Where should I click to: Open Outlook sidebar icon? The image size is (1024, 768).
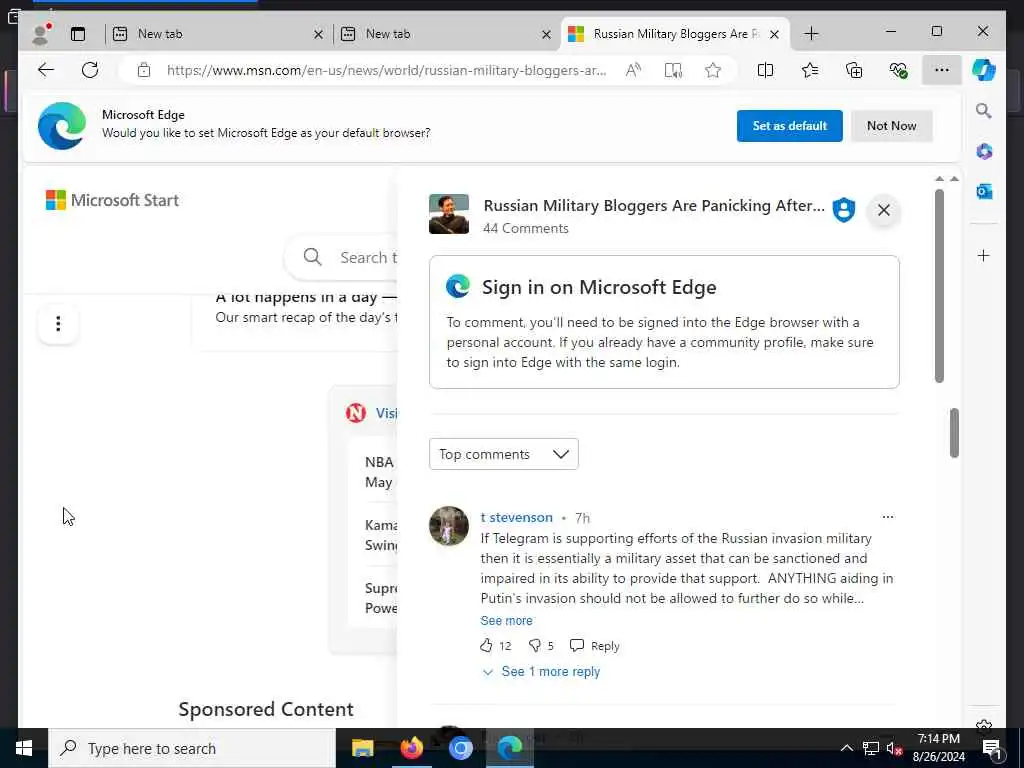[x=984, y=191]
